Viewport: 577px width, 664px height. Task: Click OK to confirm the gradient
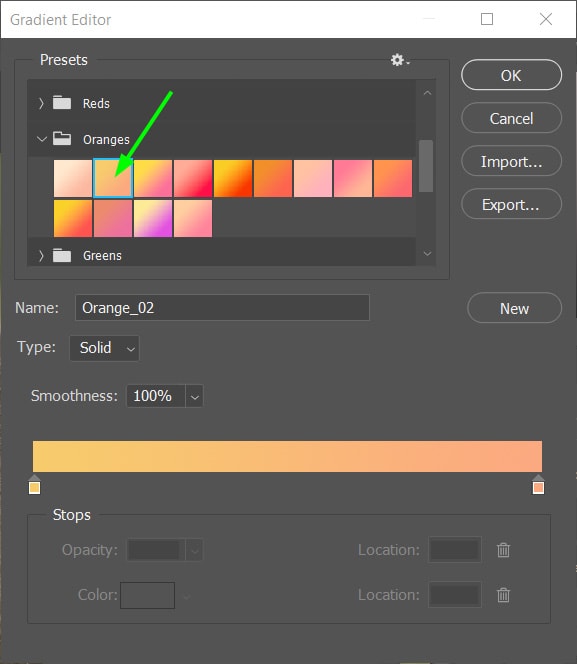coord(511,75)
